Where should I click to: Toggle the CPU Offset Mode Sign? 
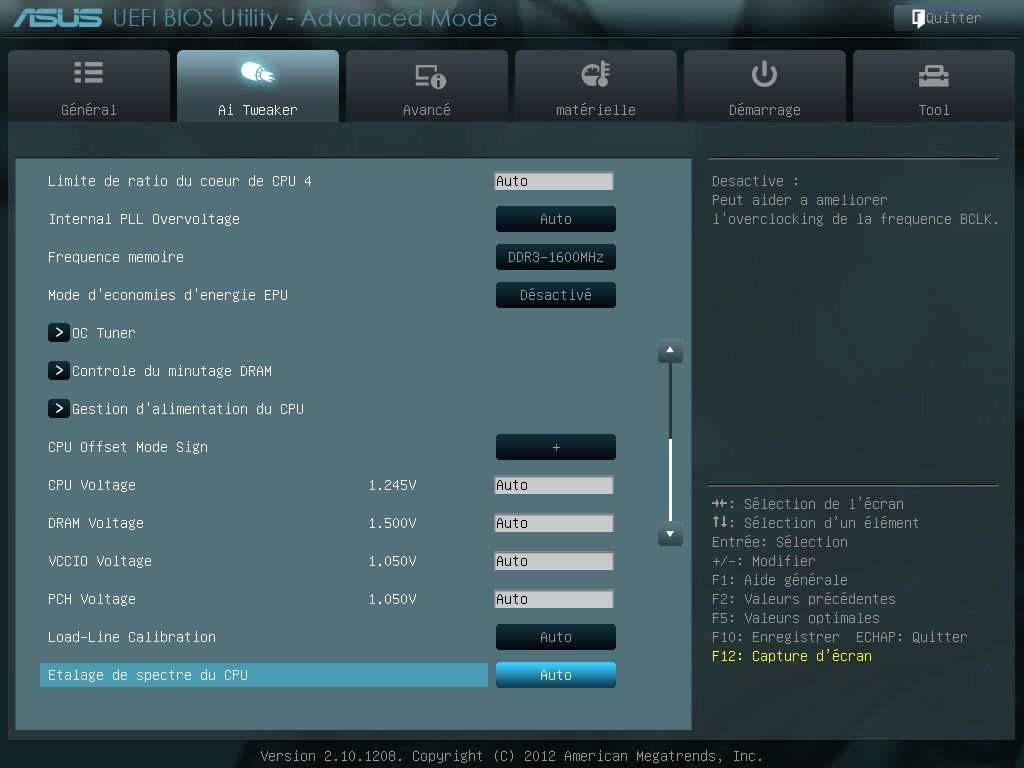(x=555, y=447)
